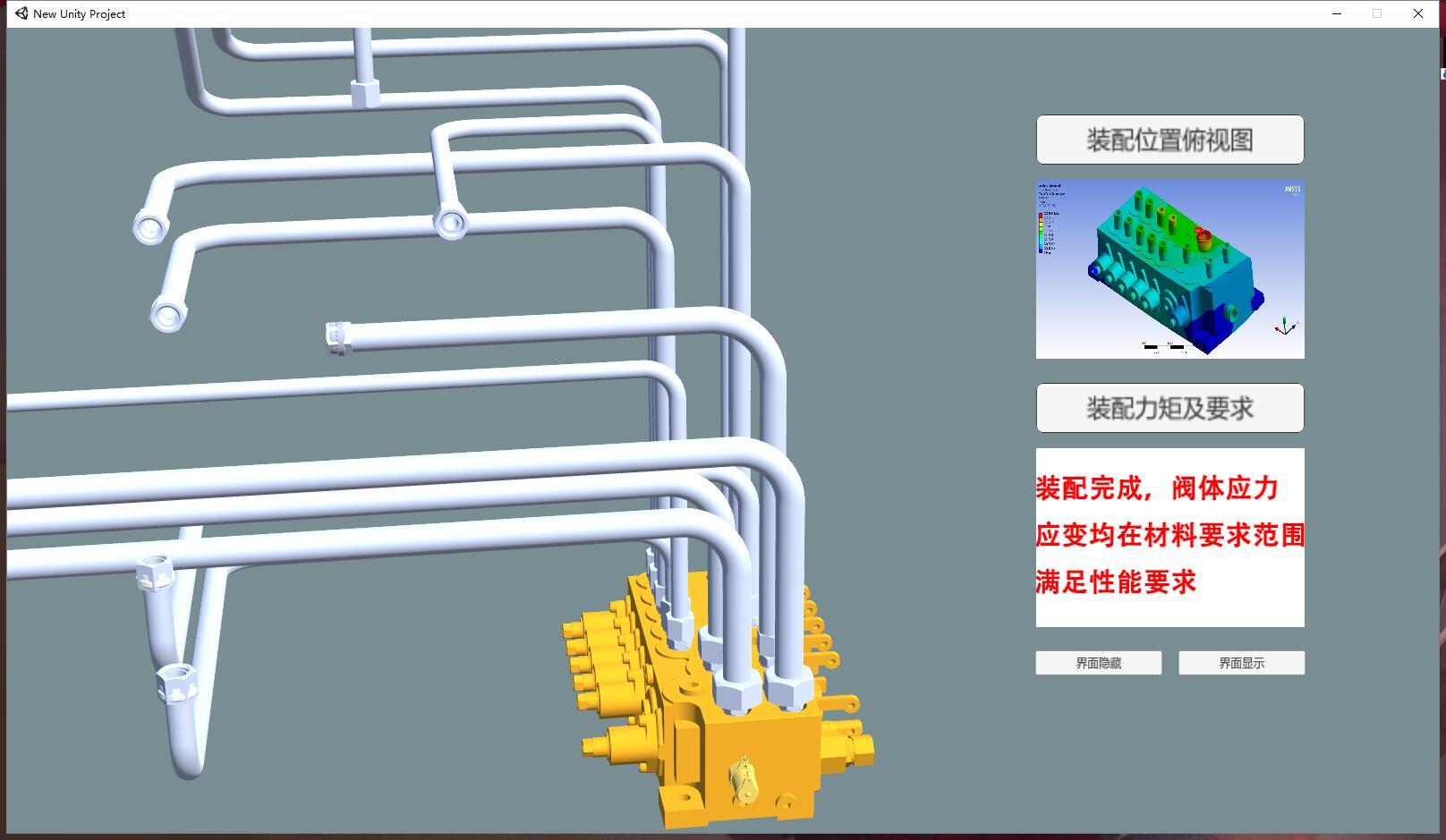Click the New Unity Project title text
The image size is (1446, 840).
pyautogui.click(x=80, y=13)
